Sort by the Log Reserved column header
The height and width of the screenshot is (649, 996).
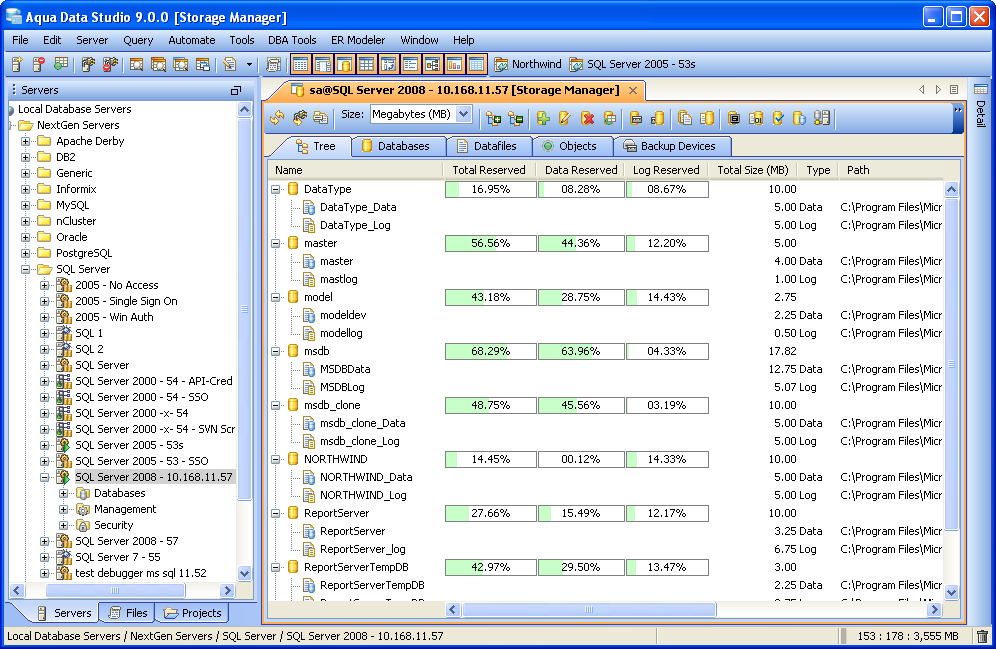coord(666,170)
